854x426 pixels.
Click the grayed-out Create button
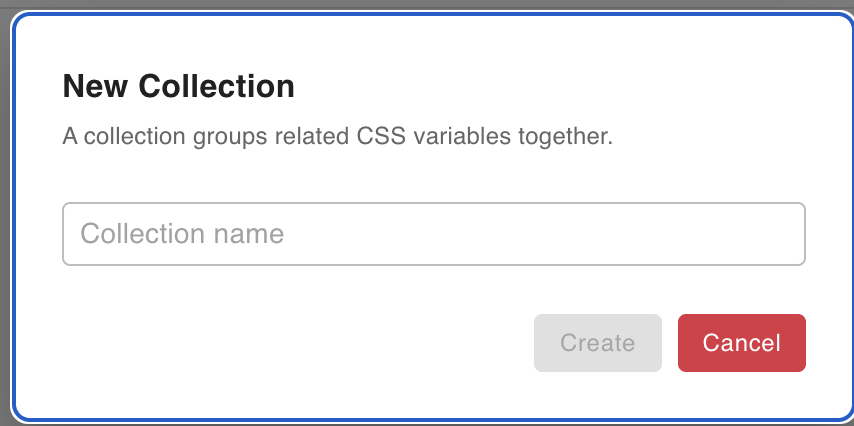pos(598,343)
